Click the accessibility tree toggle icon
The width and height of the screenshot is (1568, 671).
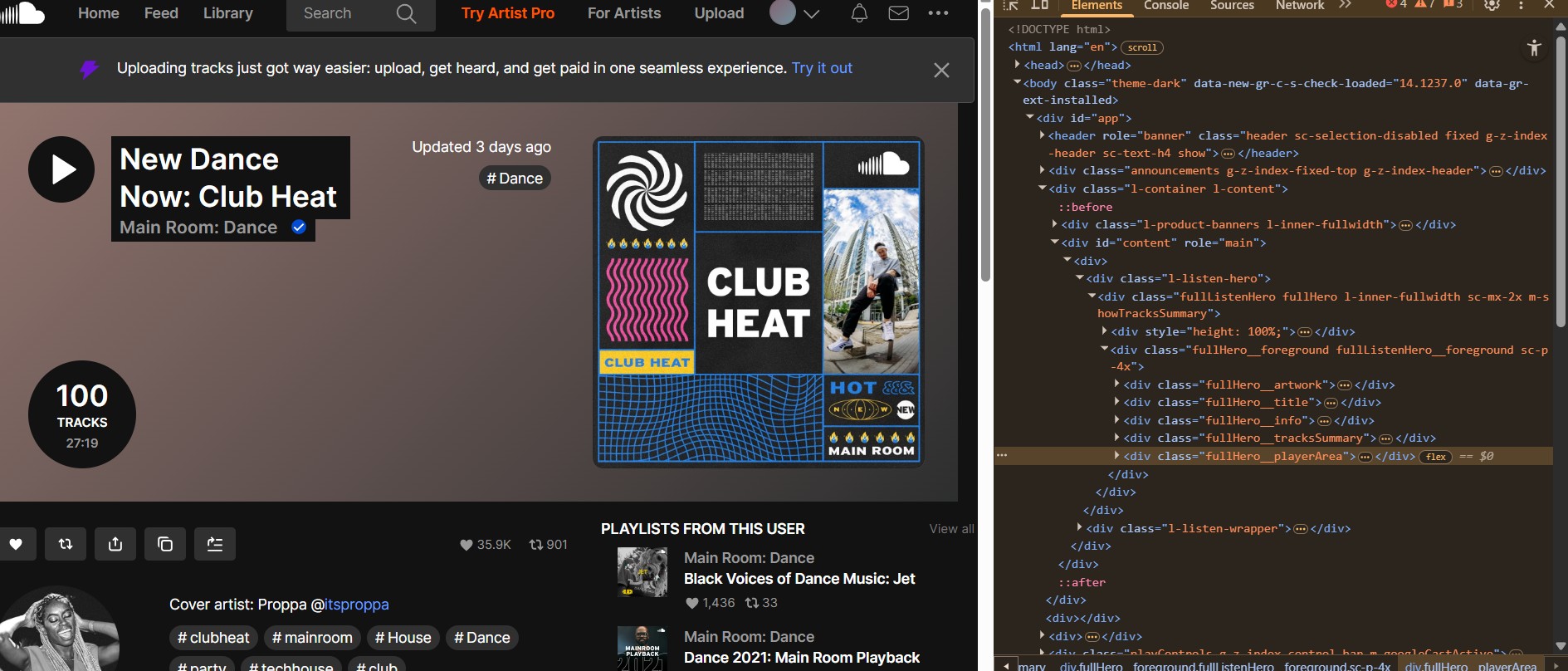(1534, 48)
